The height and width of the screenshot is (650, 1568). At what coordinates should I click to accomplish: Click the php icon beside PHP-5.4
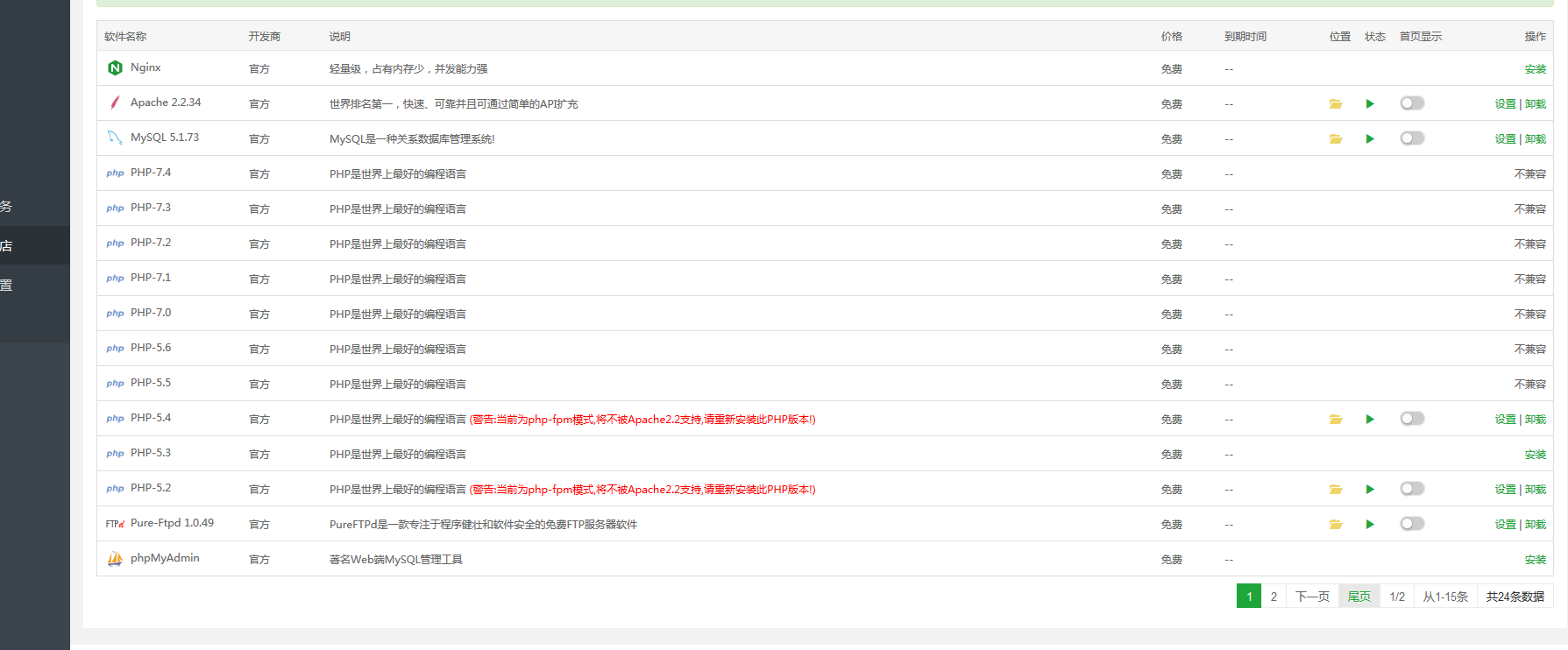pos(115,419)
